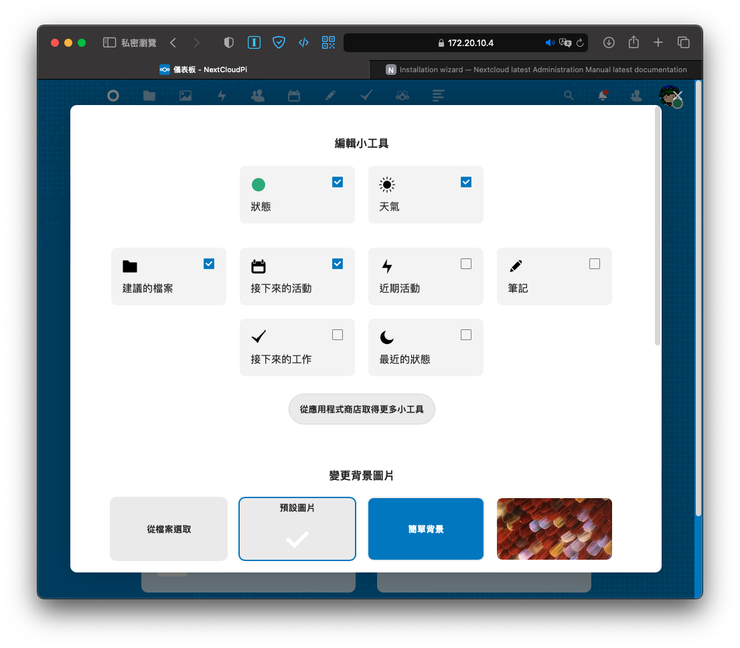
Task: Click the 172.20.10.4 address field
Action: tap(465, 43)
